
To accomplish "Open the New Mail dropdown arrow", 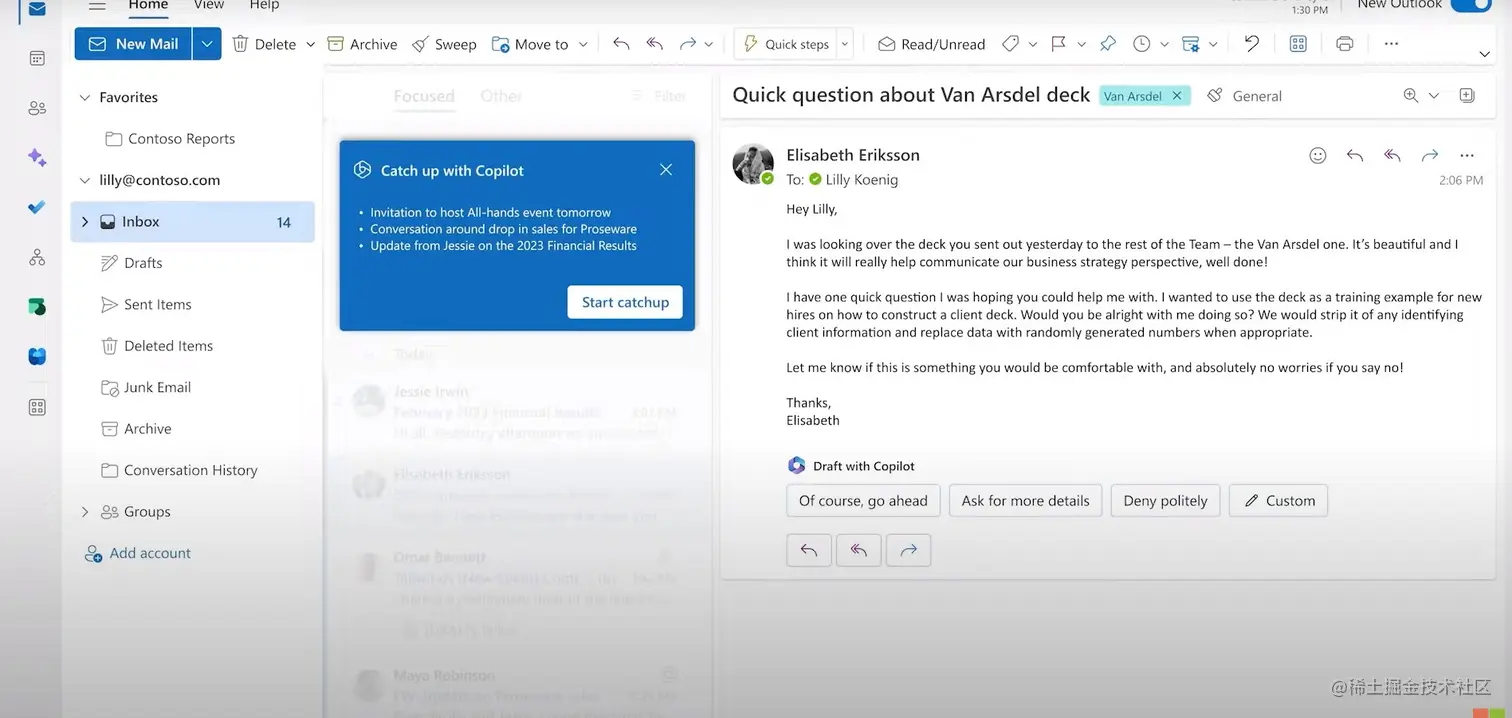I will [x=207, y=44].
